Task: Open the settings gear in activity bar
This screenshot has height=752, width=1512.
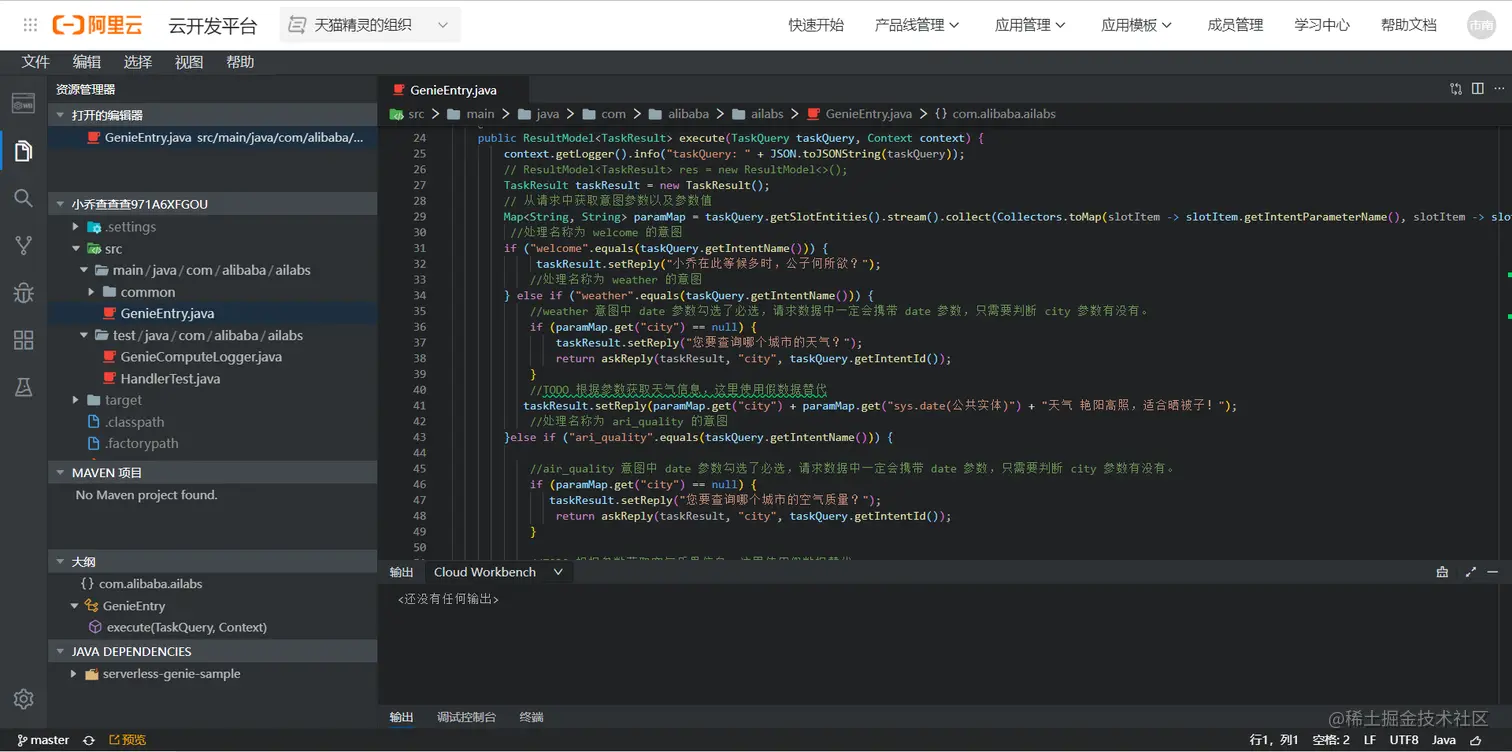Action: [x=23, y=699]
